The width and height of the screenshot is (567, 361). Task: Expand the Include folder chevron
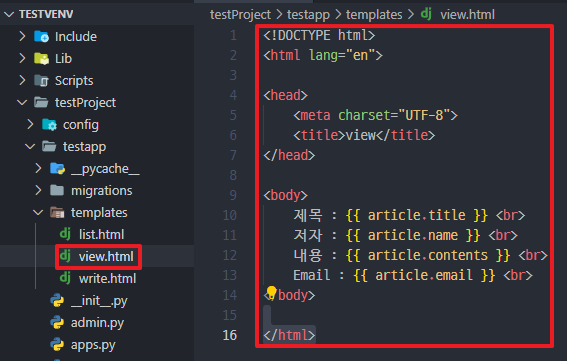point(22,36)
